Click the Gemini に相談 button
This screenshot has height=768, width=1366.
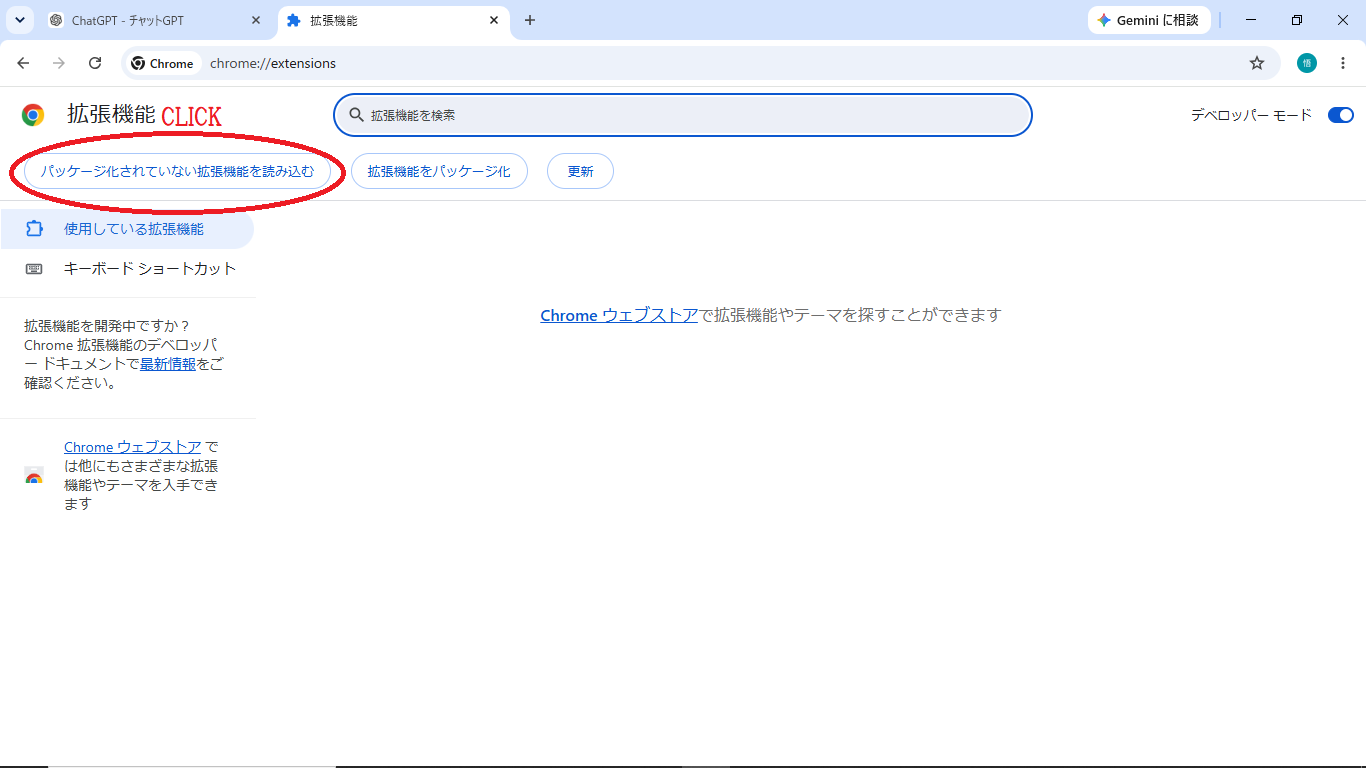(x=1149, y=20)
